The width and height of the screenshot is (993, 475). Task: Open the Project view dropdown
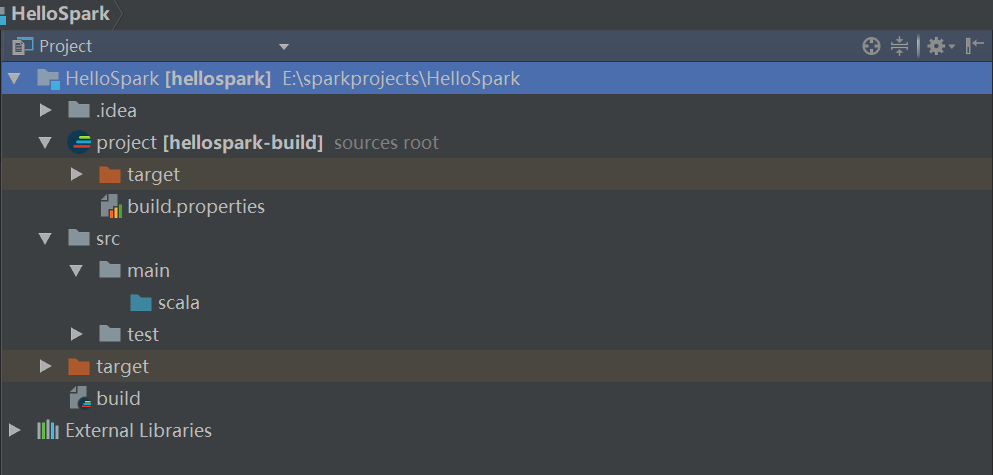[x=284, y=46]
